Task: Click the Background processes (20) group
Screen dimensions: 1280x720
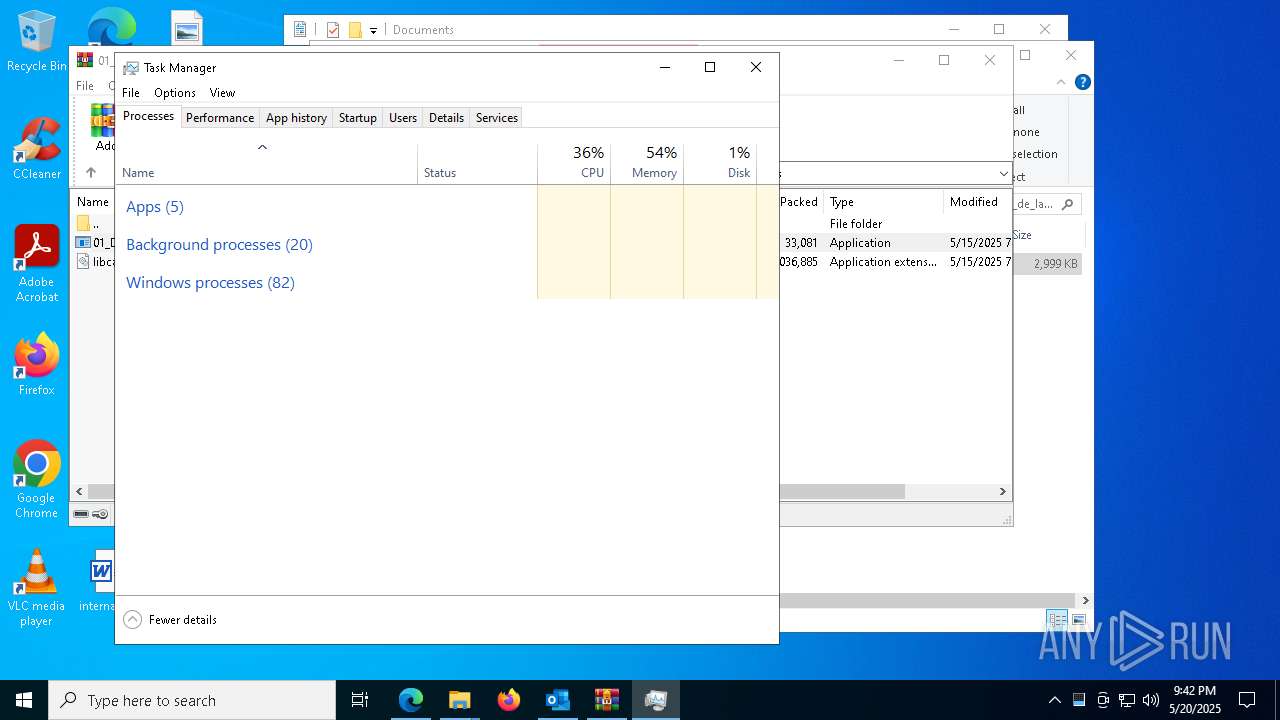Action: (x=219, y=245)
